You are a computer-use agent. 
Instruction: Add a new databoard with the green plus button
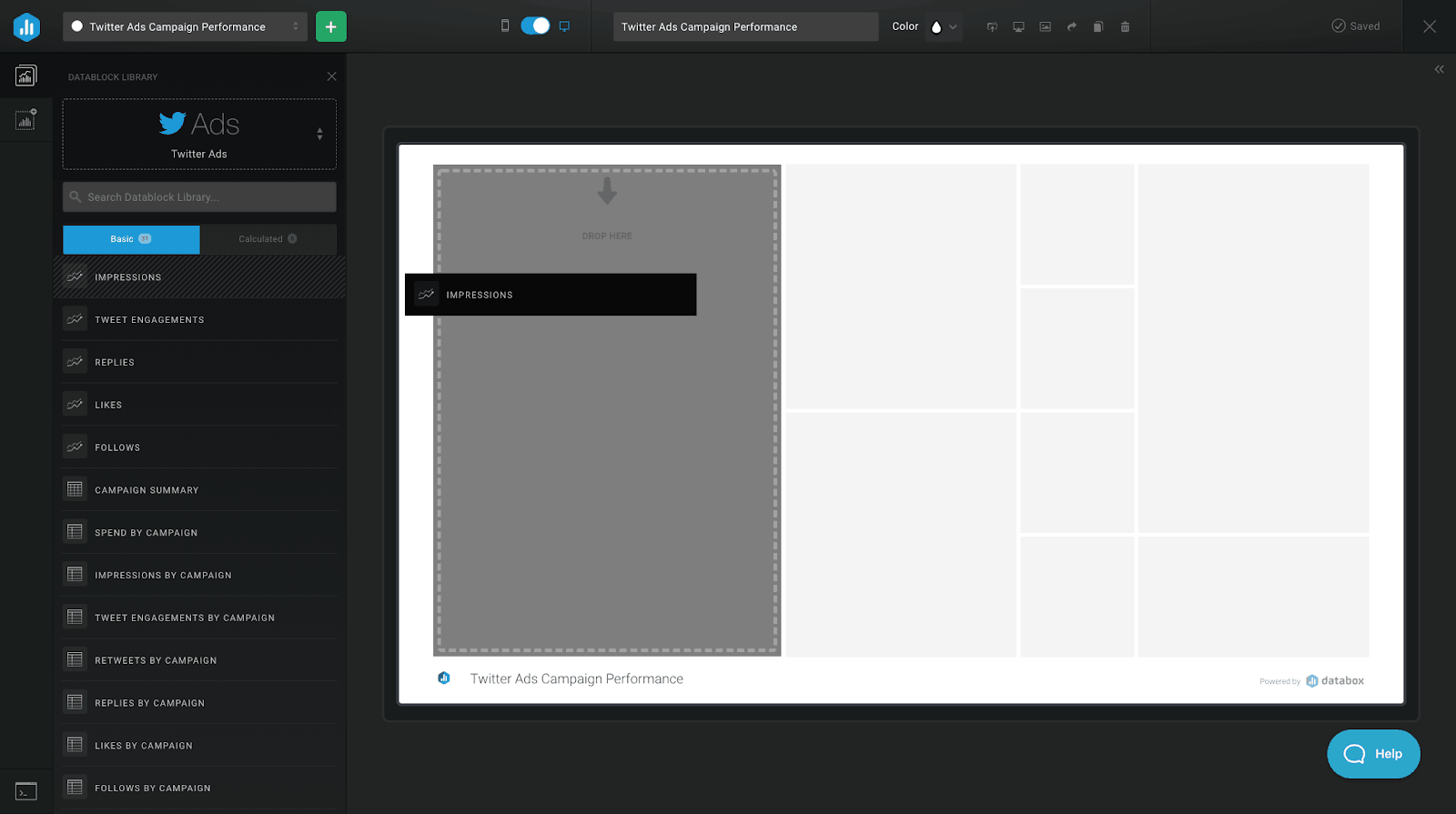(331, 26)
